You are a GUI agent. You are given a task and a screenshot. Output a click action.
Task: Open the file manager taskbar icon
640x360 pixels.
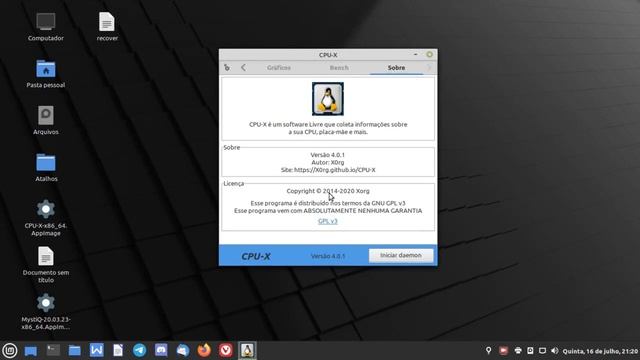[75, 350]
